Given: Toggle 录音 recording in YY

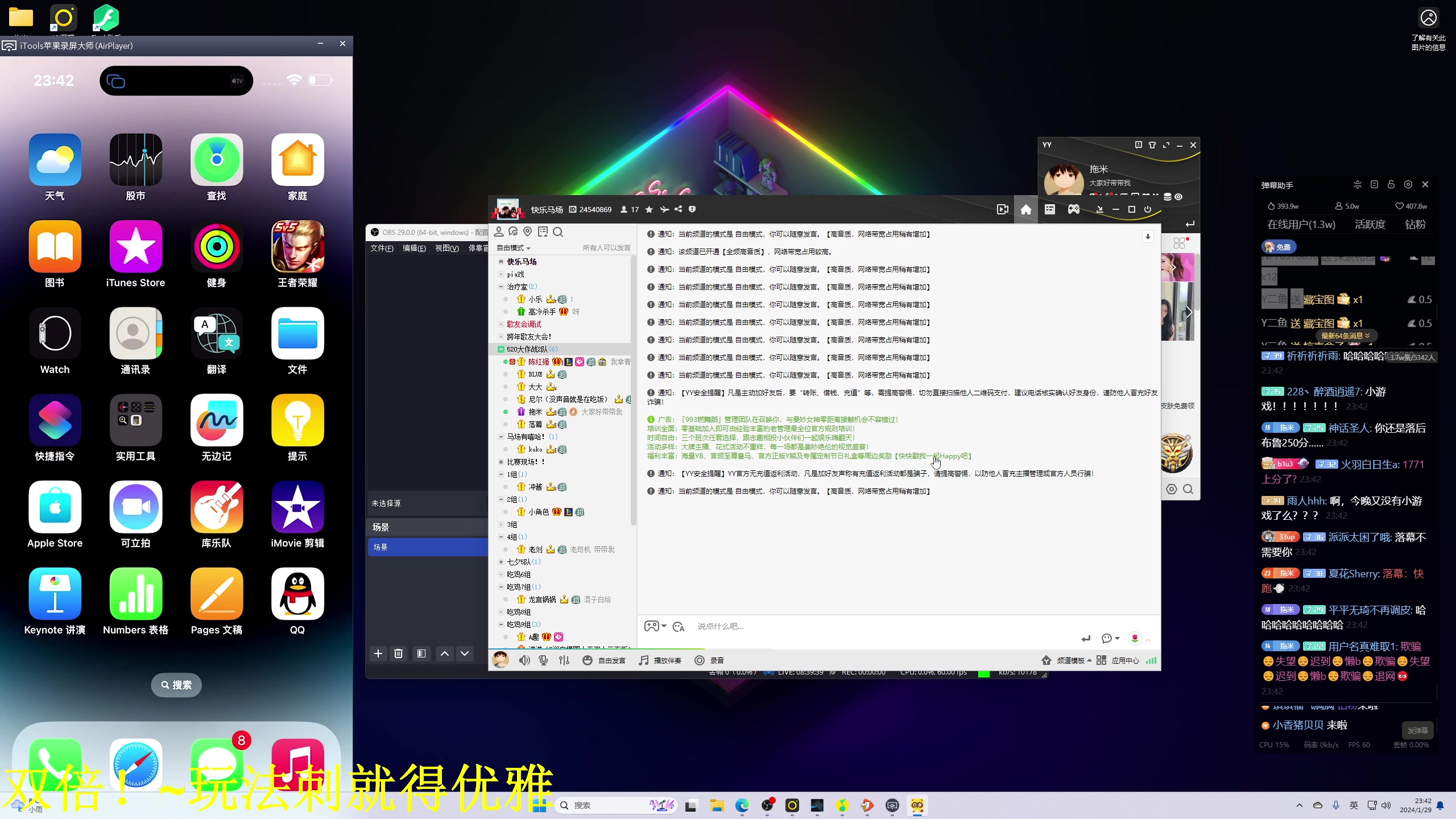Looking at the screenshot, I should pyautogui.click(x=709, y=660).
